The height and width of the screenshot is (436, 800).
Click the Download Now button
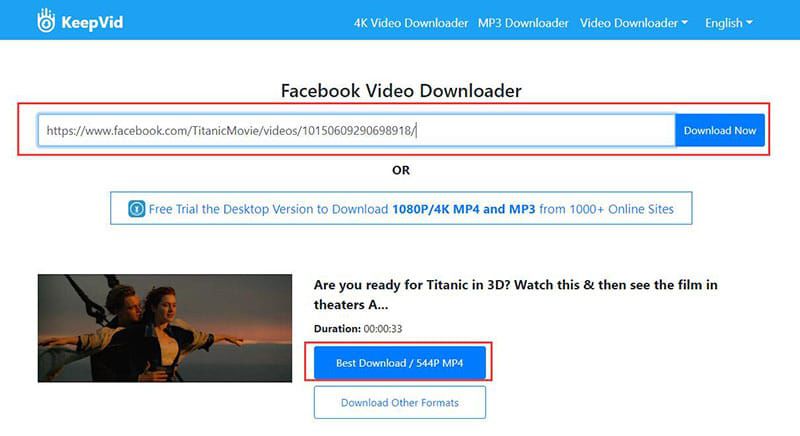point(720,131)
